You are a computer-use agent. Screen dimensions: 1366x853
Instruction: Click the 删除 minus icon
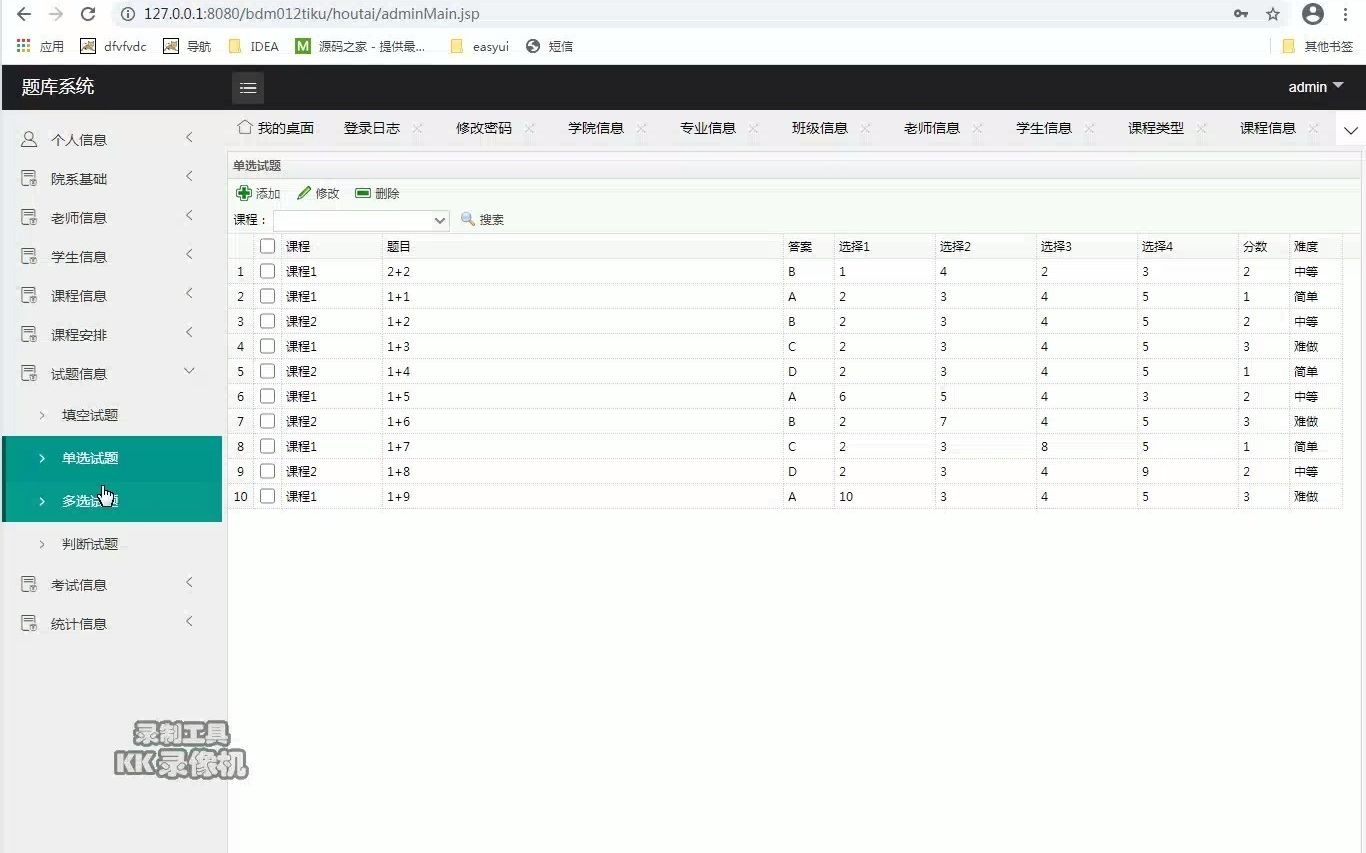pos(363,193)
